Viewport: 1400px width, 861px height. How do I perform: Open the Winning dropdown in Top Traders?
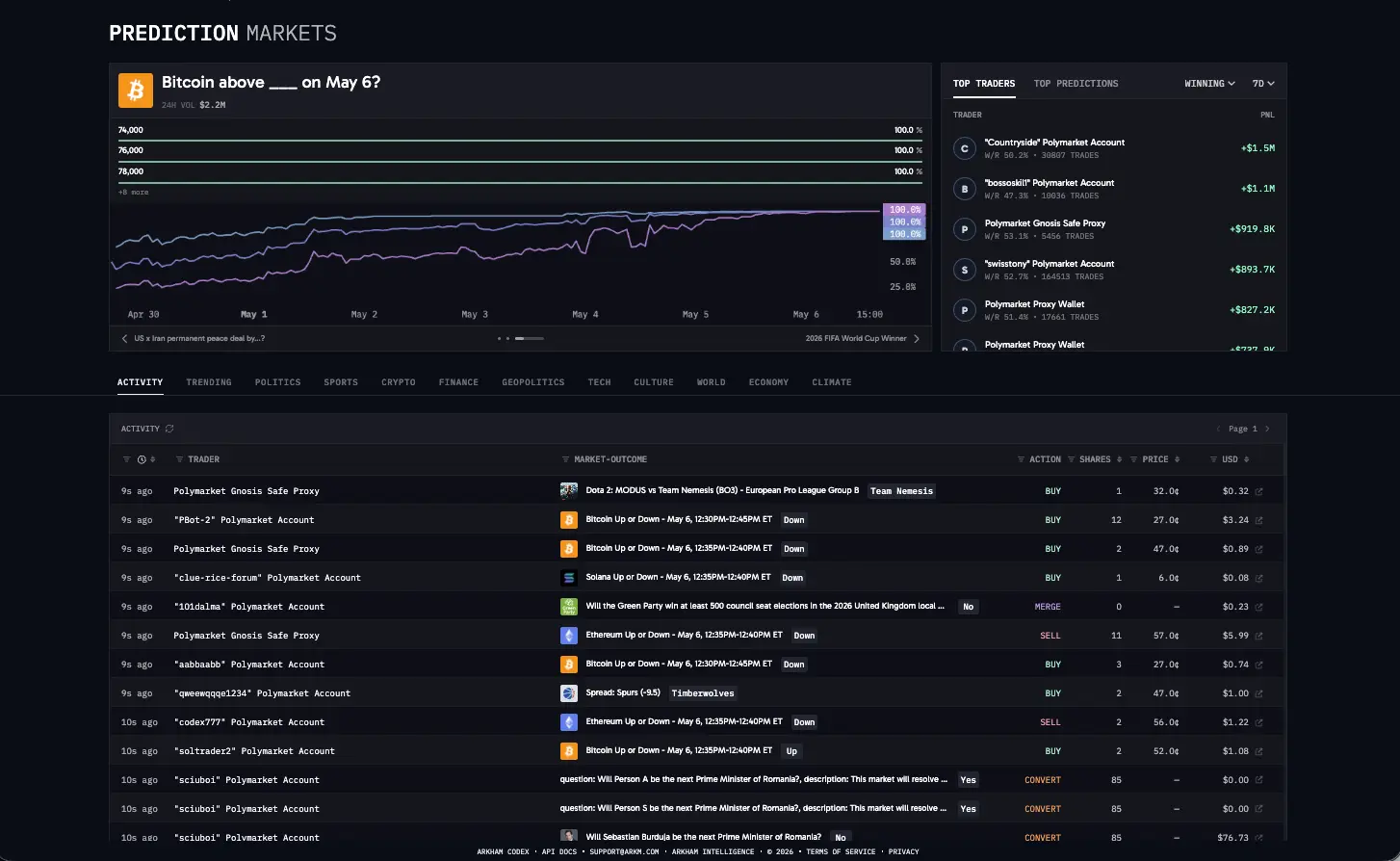[1210, 84]
